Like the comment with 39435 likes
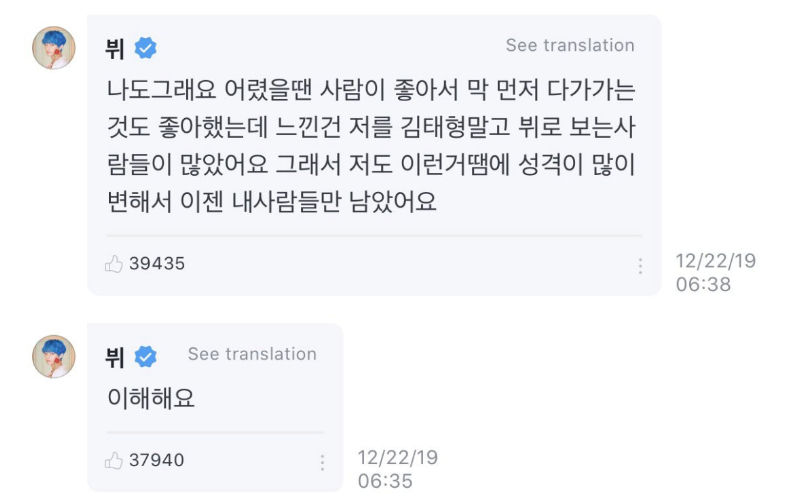The image size is (800, 498). 114,264
